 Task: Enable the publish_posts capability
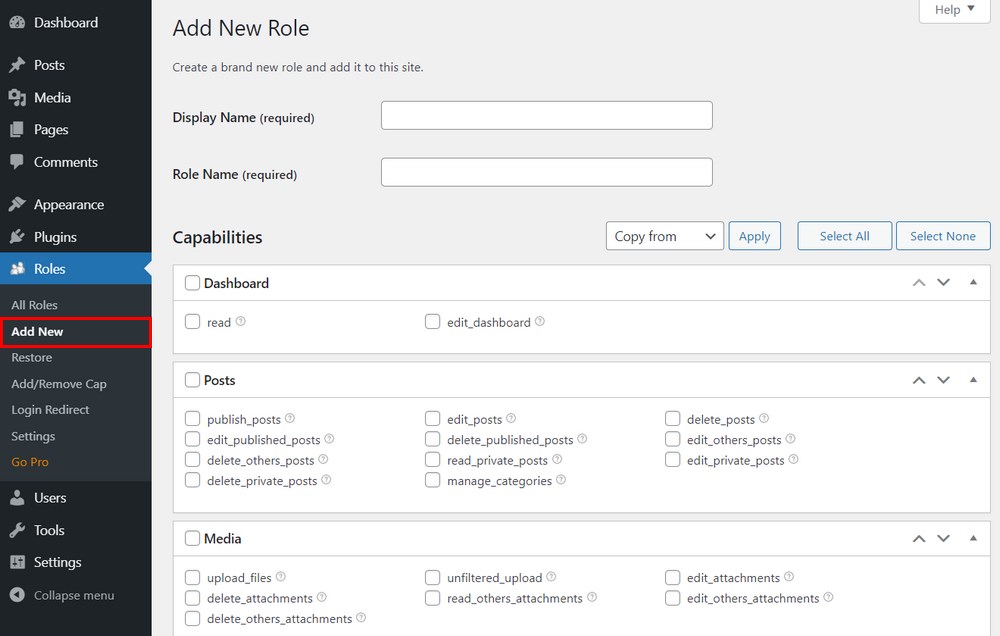click(x=192, y=418)
